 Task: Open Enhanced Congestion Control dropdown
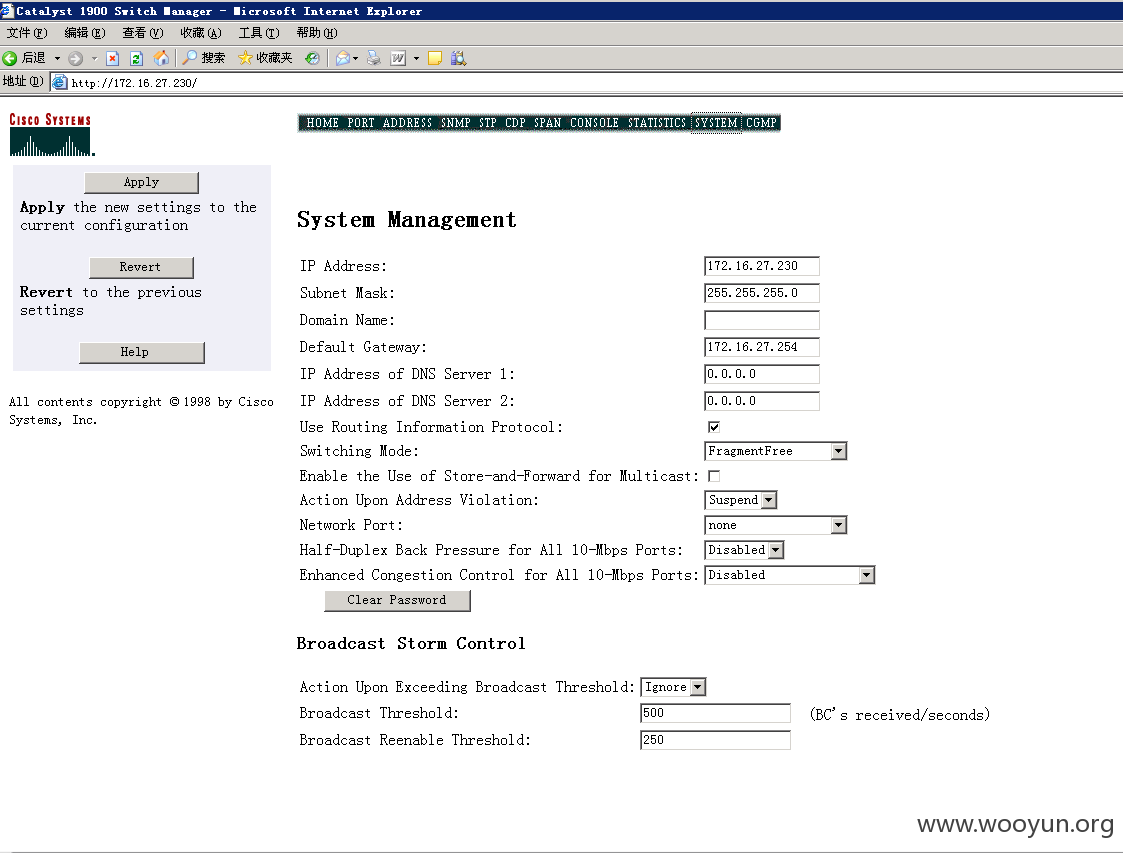[789, 575]
